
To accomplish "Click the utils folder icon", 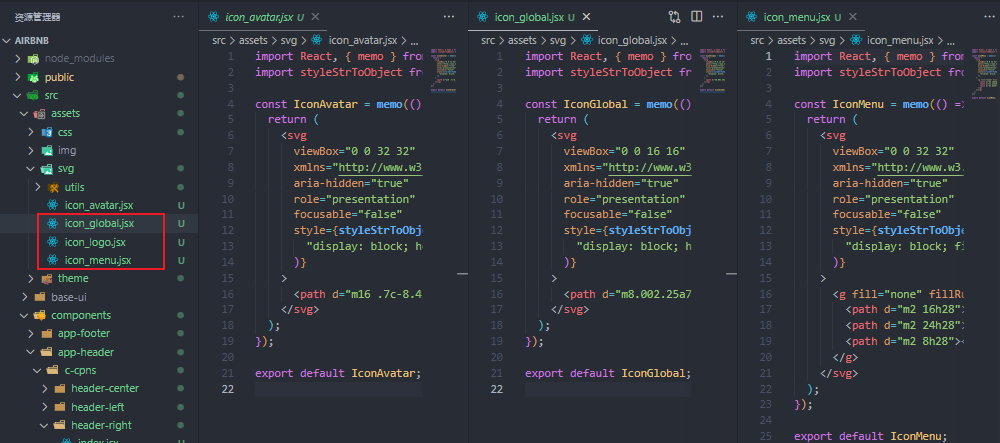I will [x=54, y=187].
